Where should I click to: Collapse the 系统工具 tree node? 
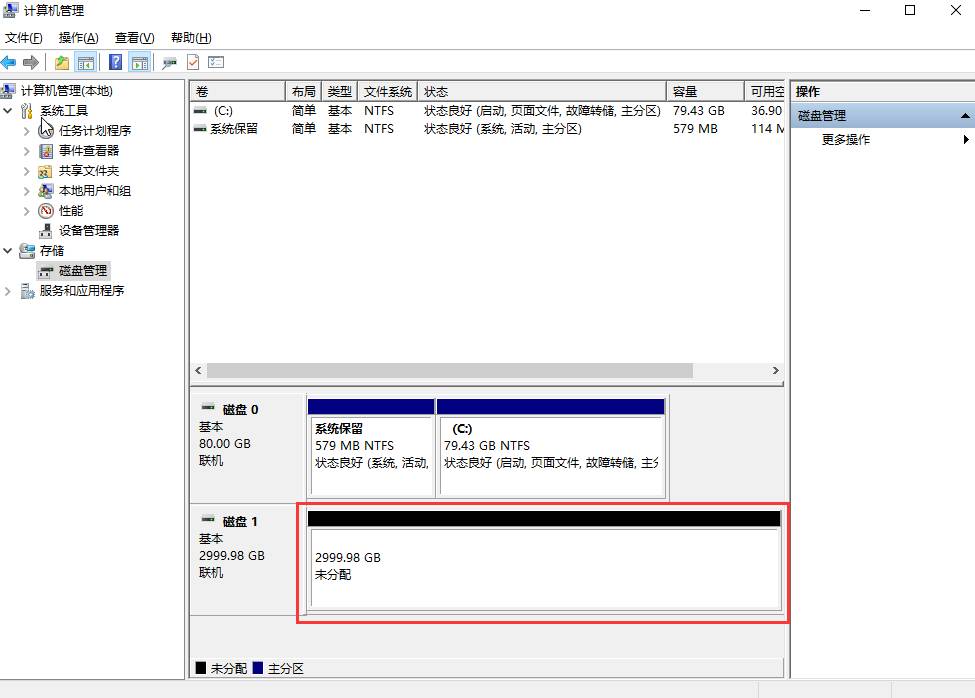click(7, 111)
